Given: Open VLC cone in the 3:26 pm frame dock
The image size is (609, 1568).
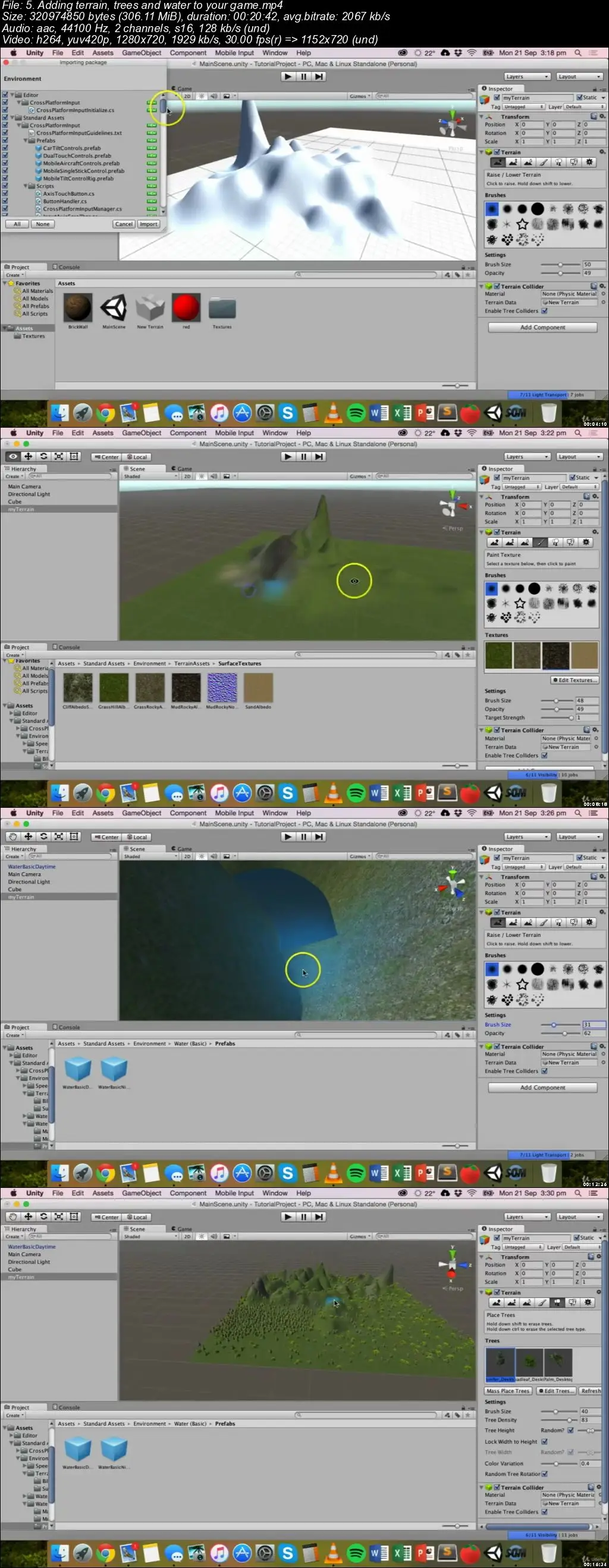Looking at the screenshot, I should tap(333, 1173).
